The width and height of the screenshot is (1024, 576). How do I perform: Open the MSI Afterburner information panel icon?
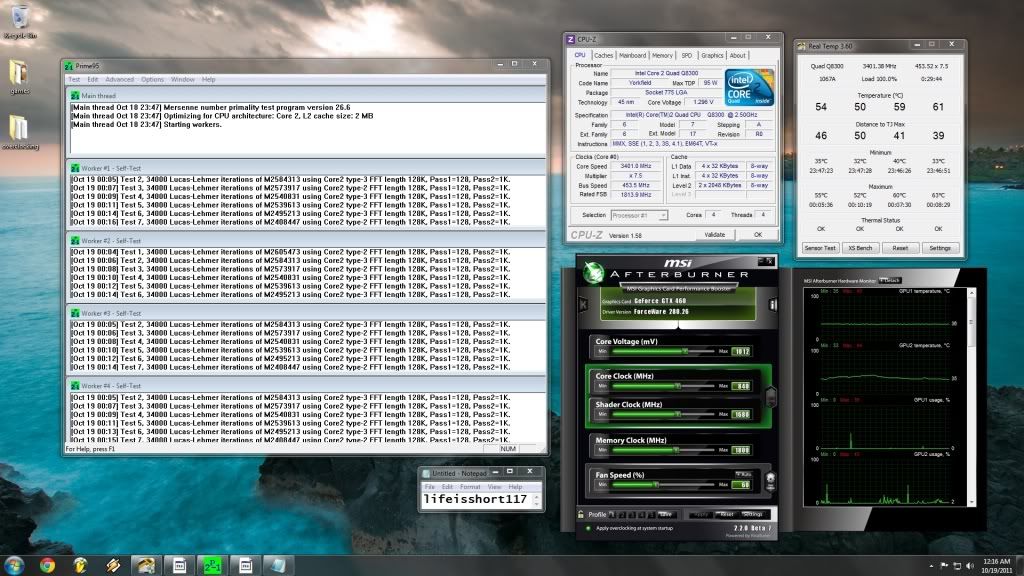(x=773, y=304)
